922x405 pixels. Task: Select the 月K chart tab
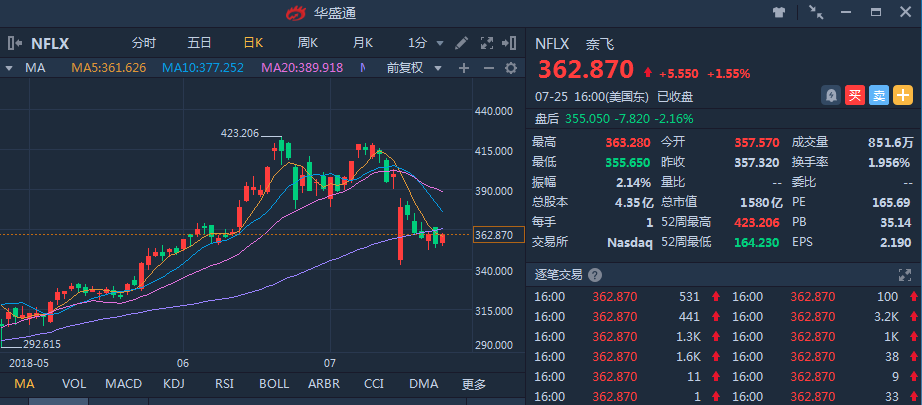(363, 43)
